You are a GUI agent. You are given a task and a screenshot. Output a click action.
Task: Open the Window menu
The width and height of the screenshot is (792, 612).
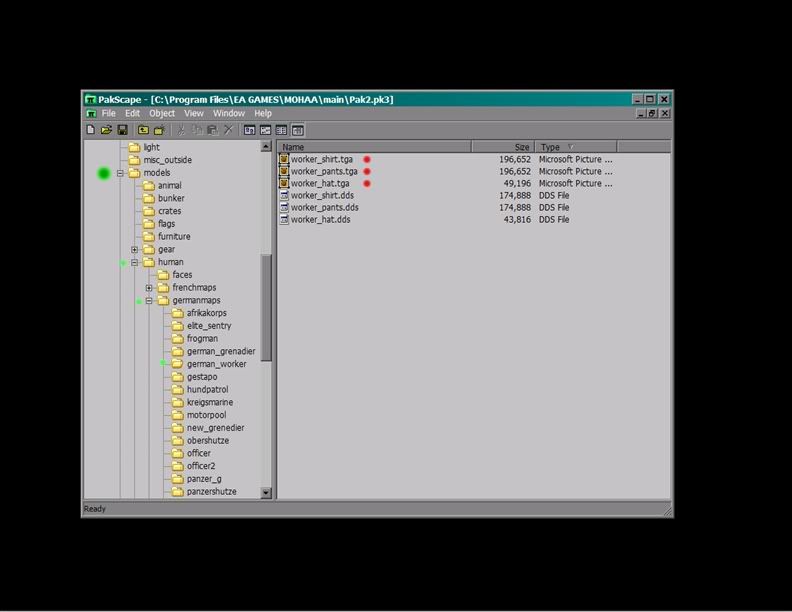(x=229, y=114)
